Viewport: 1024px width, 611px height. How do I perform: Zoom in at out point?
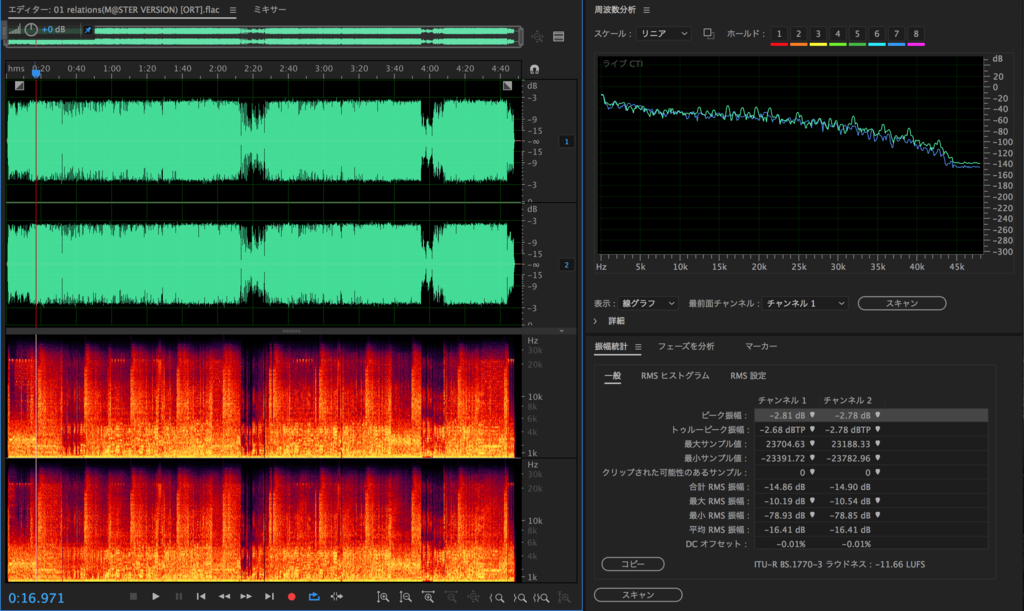tap(519, 597)
